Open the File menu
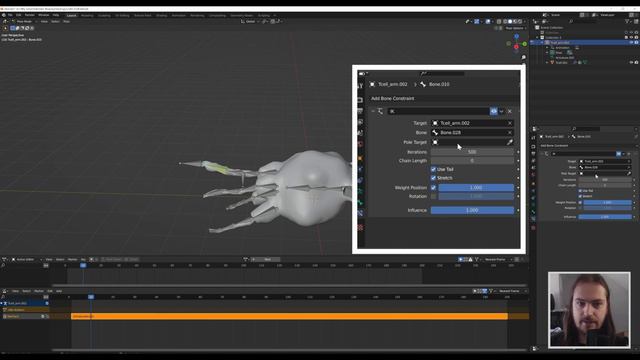This screenshot has width=640, height=360. 10,15
